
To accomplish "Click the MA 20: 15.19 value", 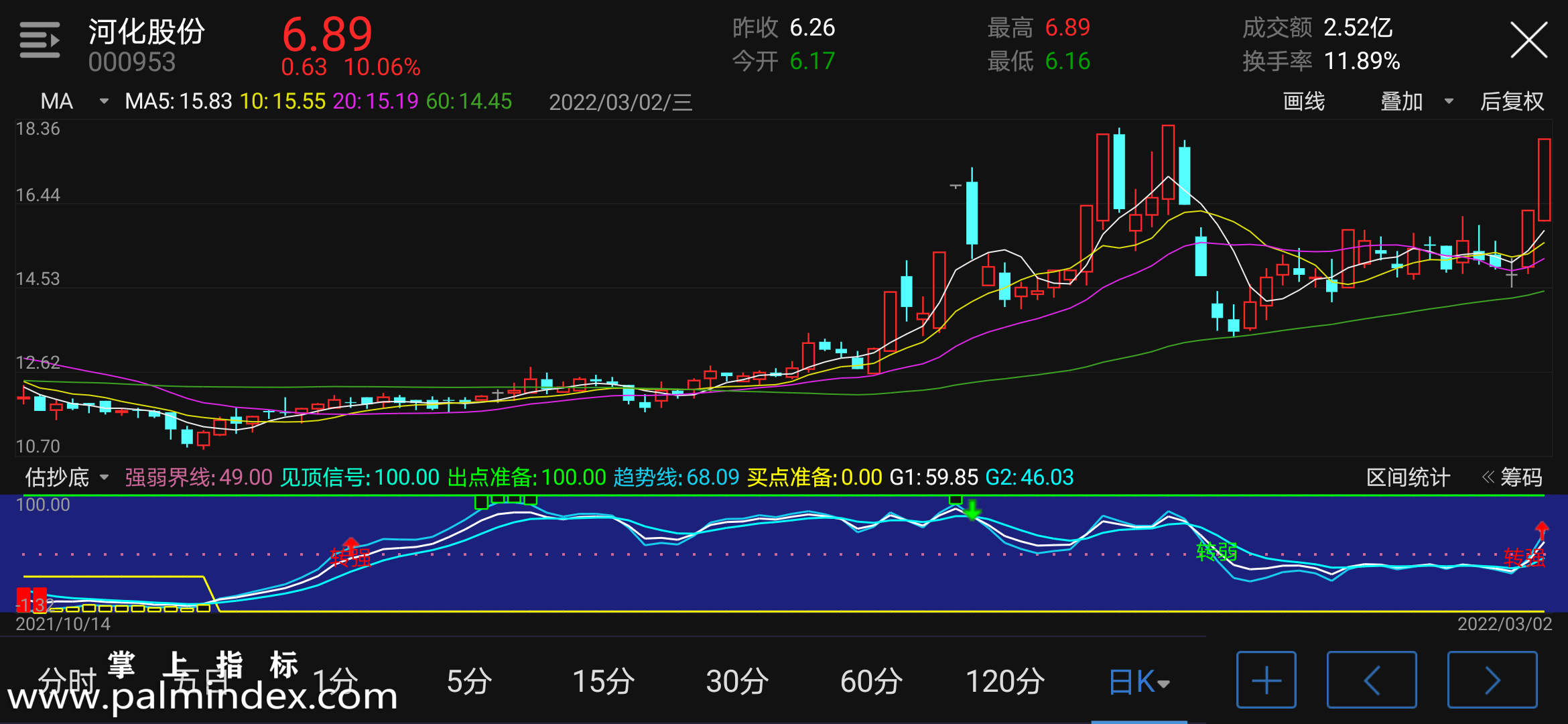I will tap(375, 101).
